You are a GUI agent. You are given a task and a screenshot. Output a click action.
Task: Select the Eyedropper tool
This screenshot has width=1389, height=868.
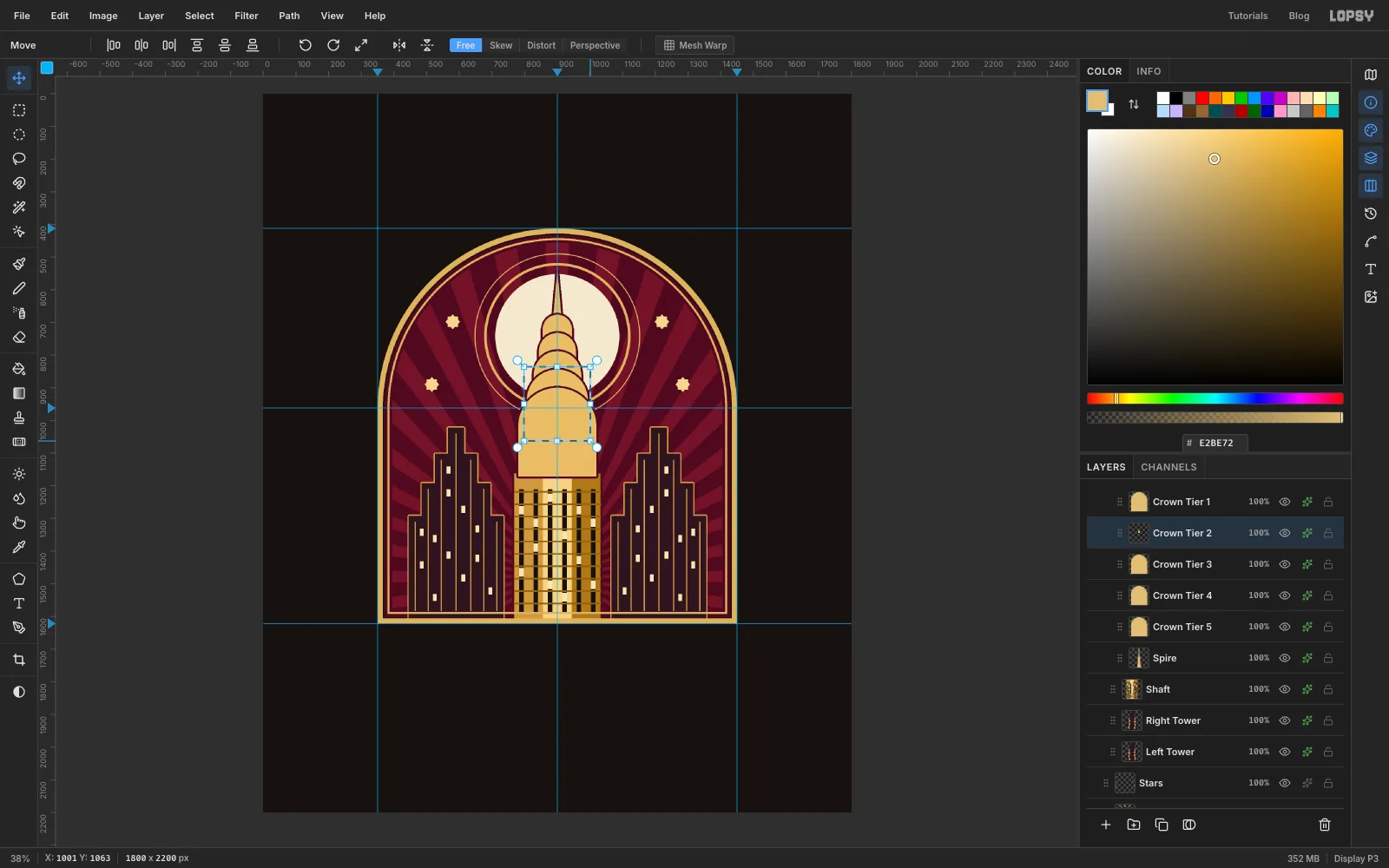click(19, 547)
